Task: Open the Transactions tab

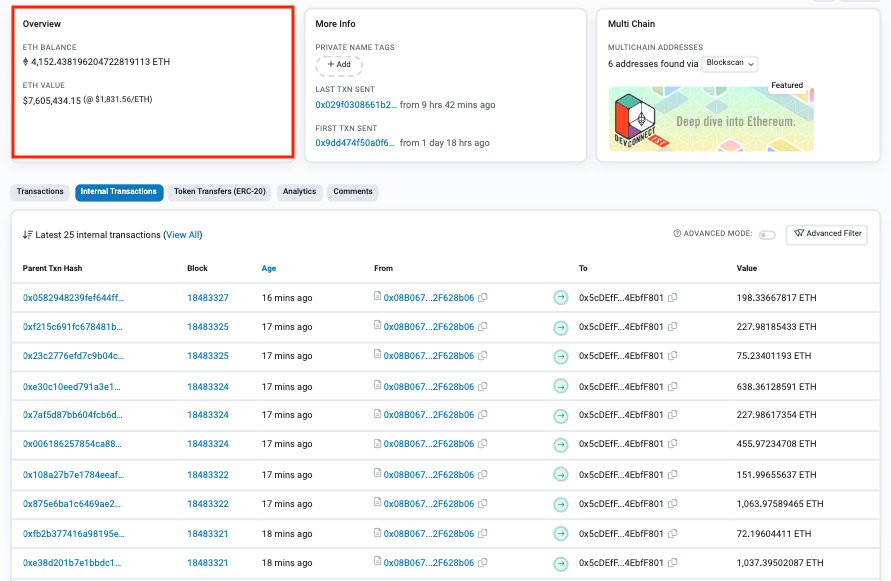Action: tap(40, 192)
